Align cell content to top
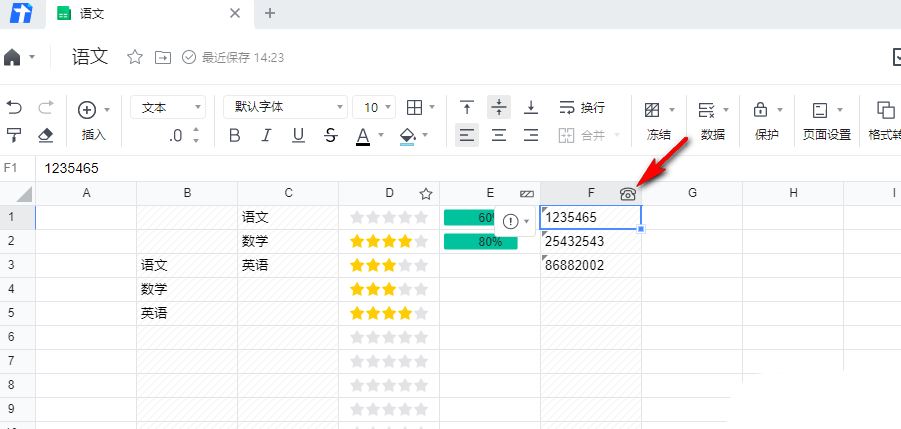This screenshot has width=901, height=429. [x=467, y=107]
